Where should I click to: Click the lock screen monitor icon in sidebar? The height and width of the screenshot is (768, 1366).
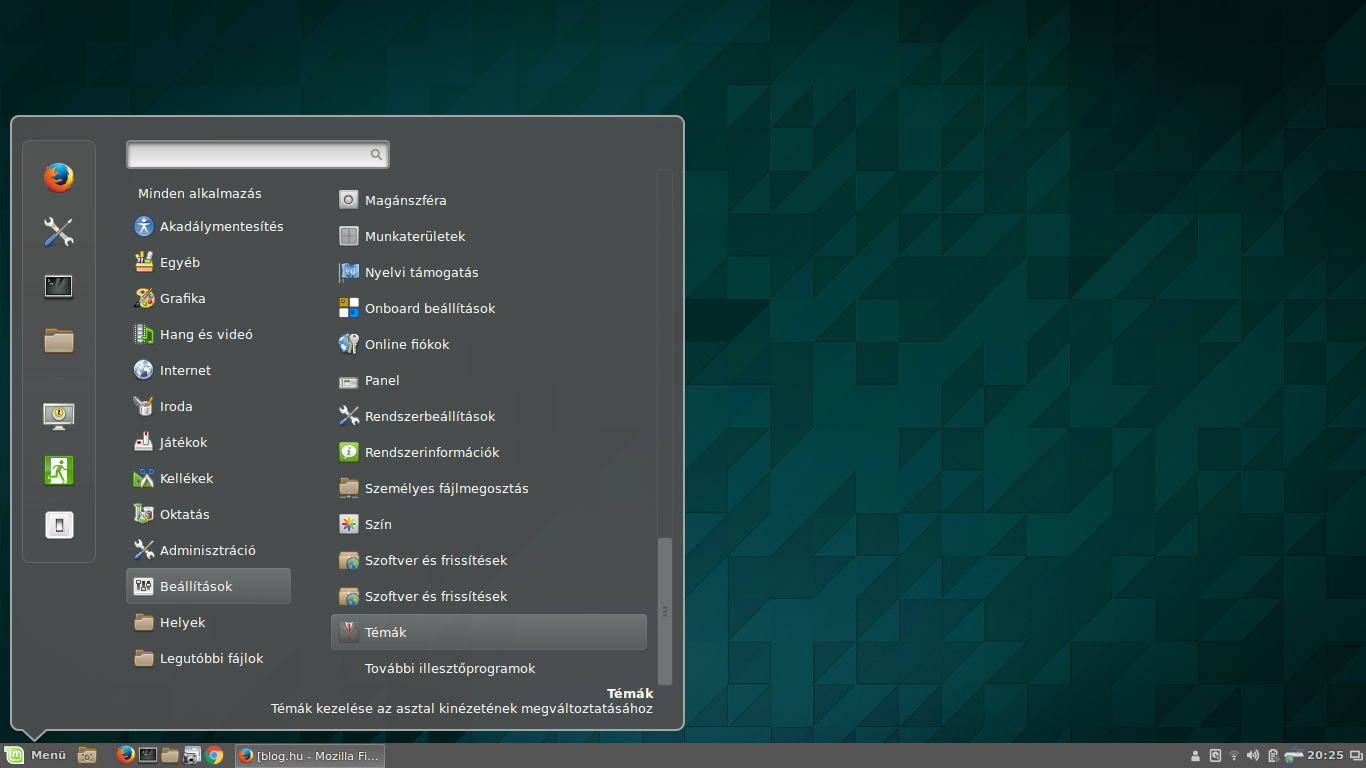pos(59,415)
